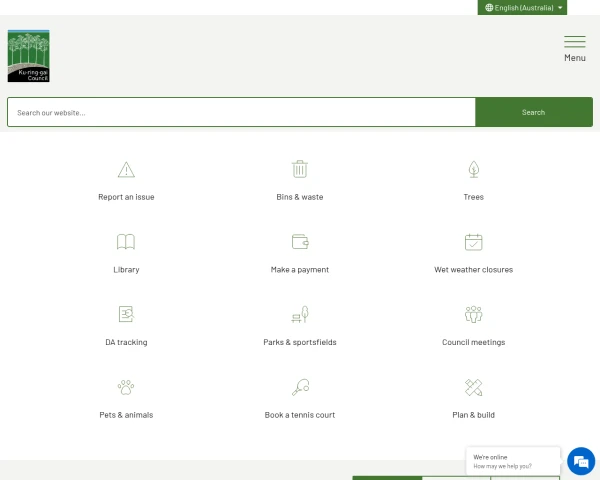Click the Plan & build ruler pencil icon

[x=474, y=387]
